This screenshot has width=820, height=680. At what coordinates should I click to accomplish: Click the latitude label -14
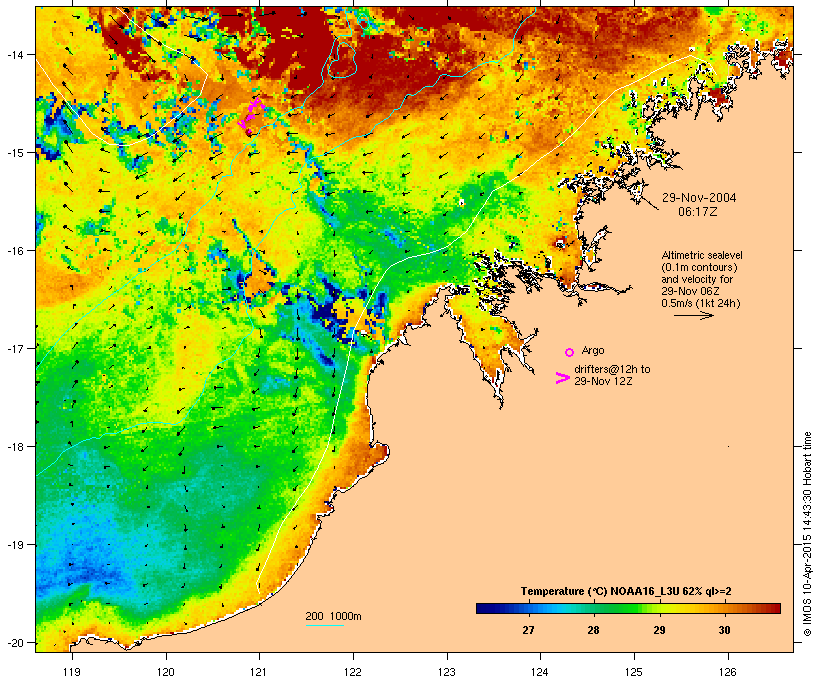tap(14, 54)
